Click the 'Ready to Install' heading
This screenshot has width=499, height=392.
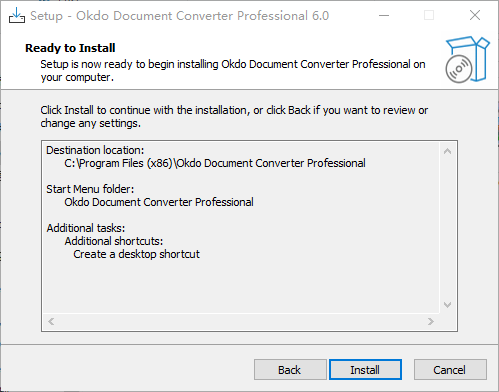pos(70,48)
